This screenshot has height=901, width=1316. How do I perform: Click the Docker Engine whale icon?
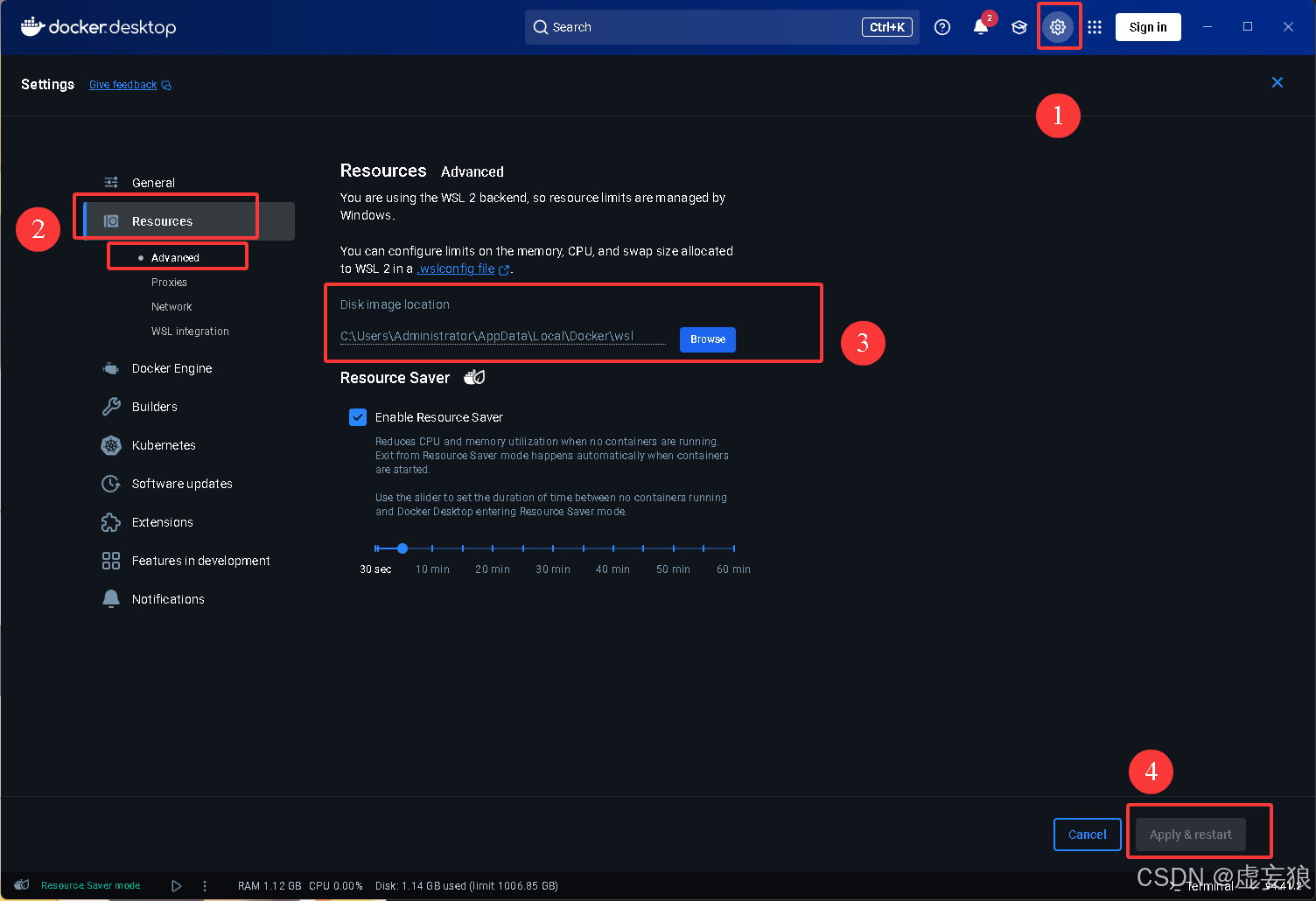coord(111,368)
